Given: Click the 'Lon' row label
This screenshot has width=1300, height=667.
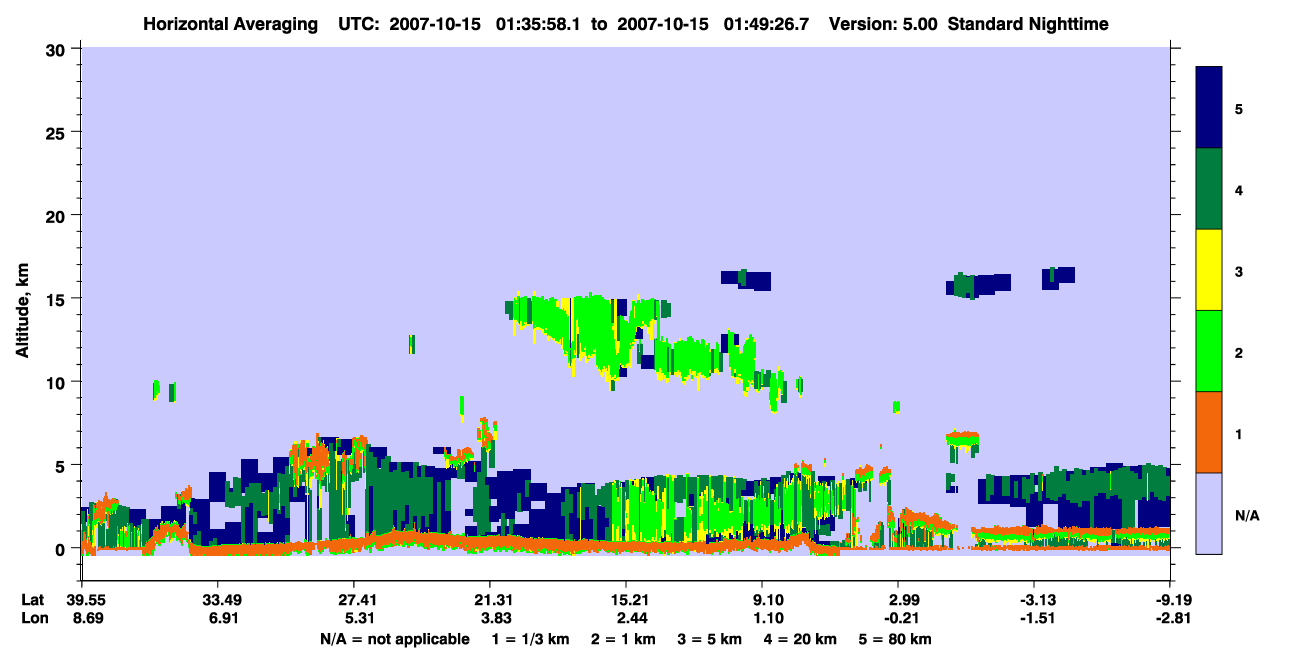Looking at the screenshot, I should [33, 619].
